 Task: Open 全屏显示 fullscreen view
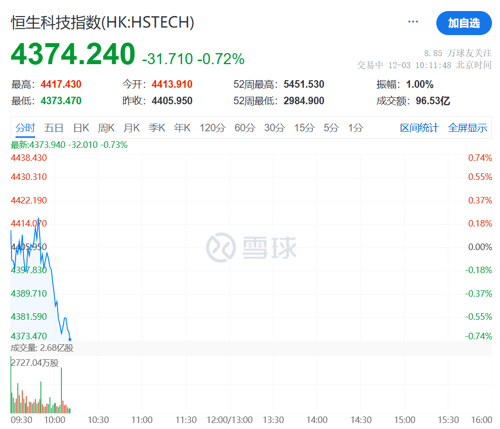[467, 128]
